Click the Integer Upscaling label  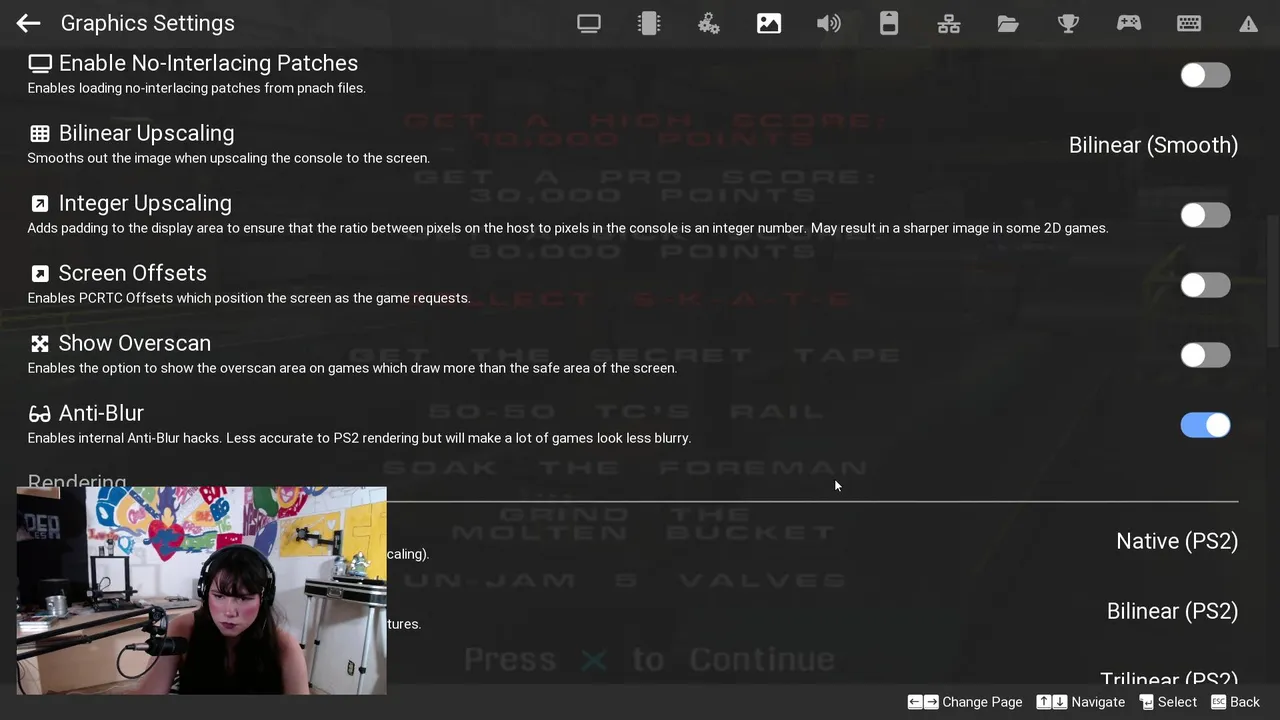[x=145, y=203]
